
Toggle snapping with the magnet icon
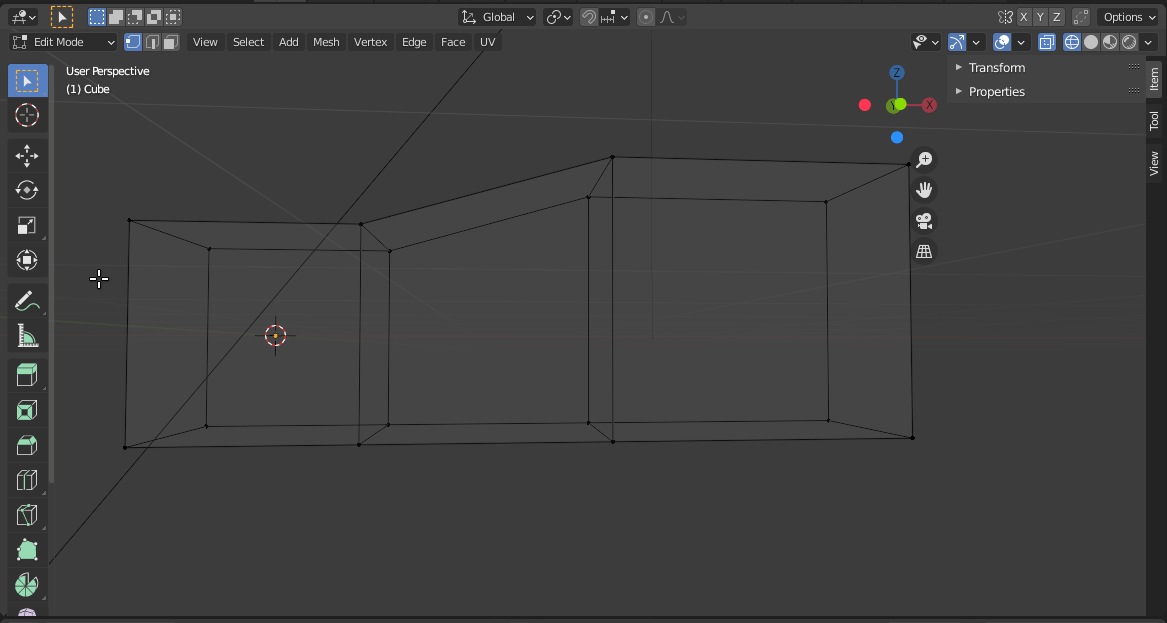point(589,16)
